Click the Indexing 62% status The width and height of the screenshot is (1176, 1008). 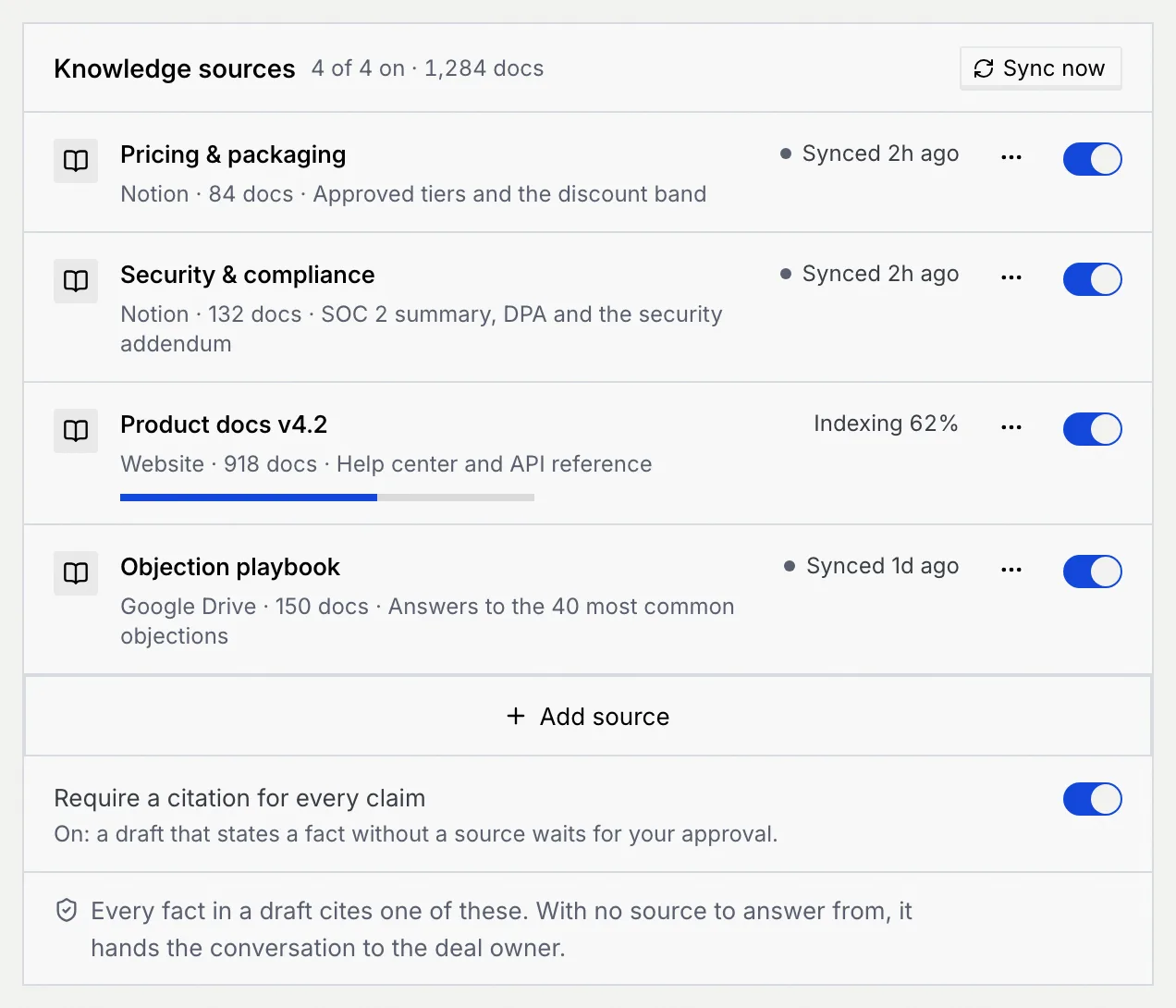tap(886, 424)
